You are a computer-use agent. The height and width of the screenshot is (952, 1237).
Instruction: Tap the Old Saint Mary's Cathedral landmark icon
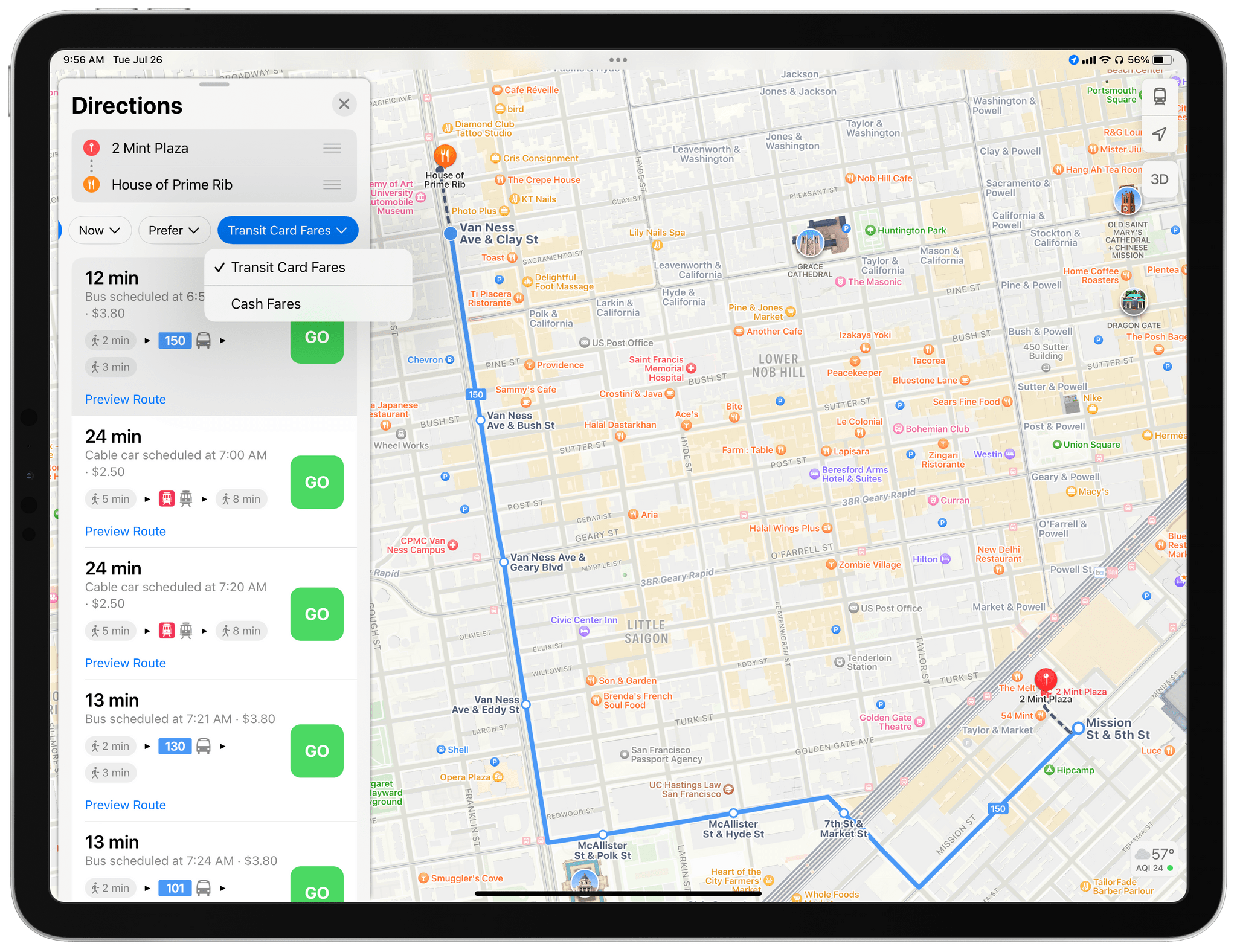[x=1127, y=202]
